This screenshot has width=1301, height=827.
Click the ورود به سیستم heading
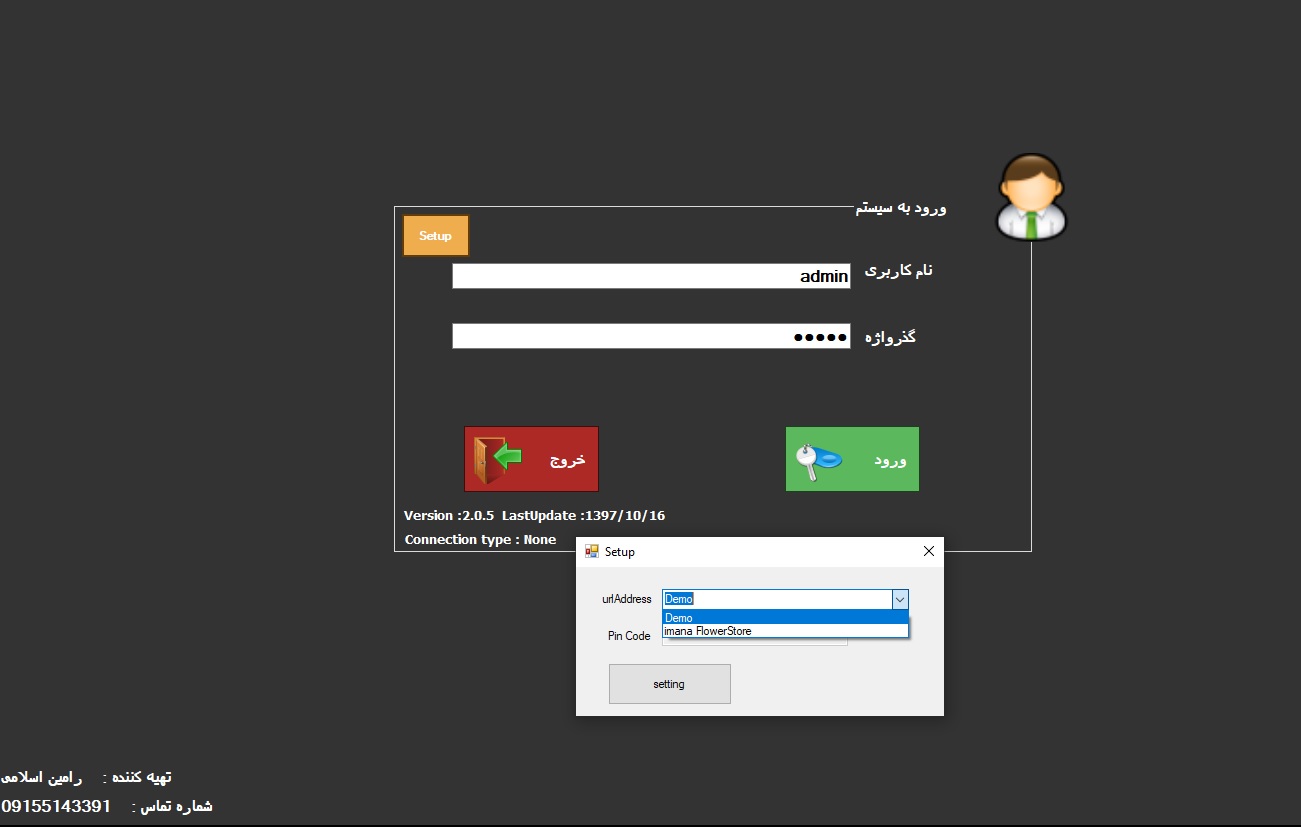(901, 207)
